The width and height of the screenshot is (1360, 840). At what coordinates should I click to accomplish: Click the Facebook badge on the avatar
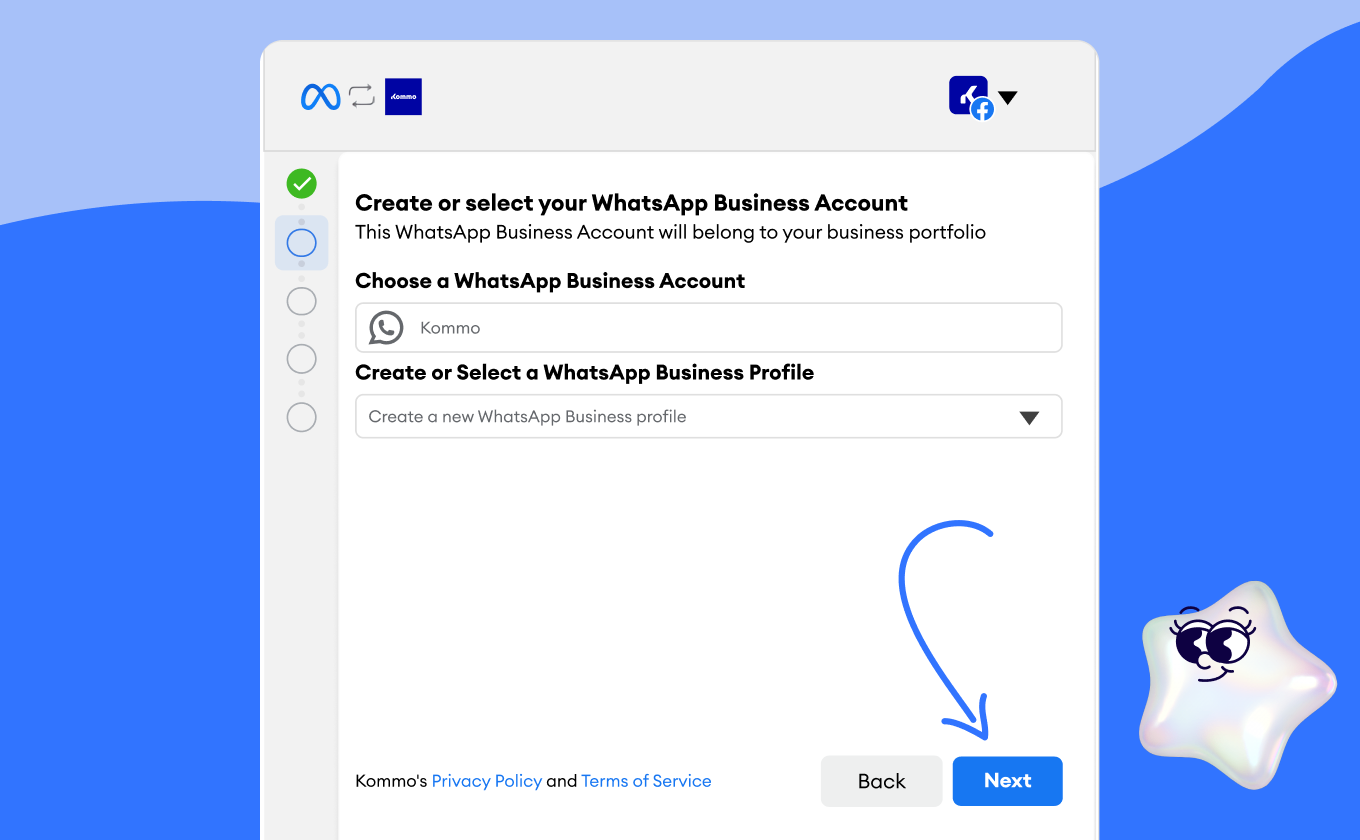(x=982, y=110)
